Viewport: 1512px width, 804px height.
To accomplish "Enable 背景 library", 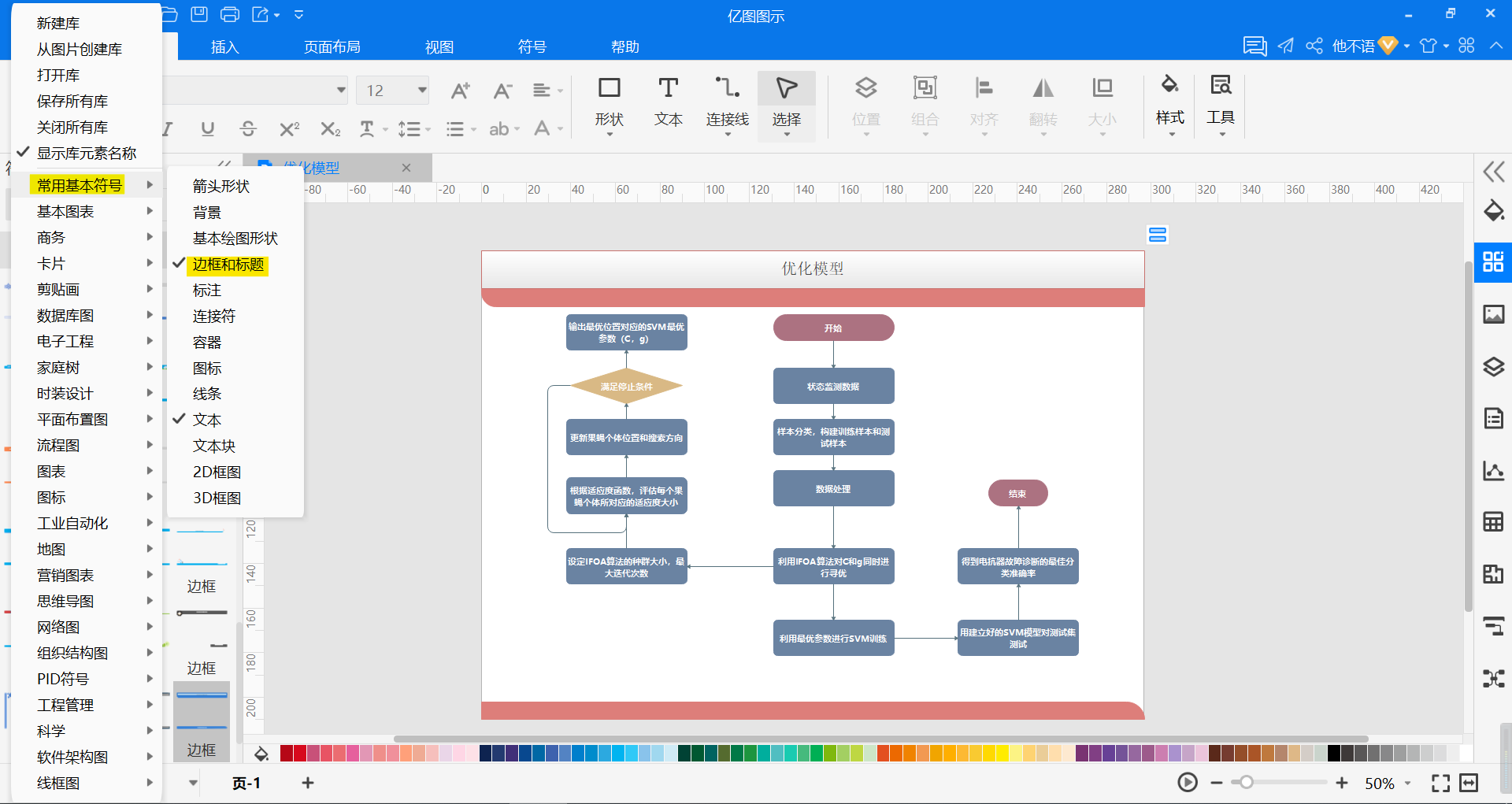I will click(x=207, y=213).
